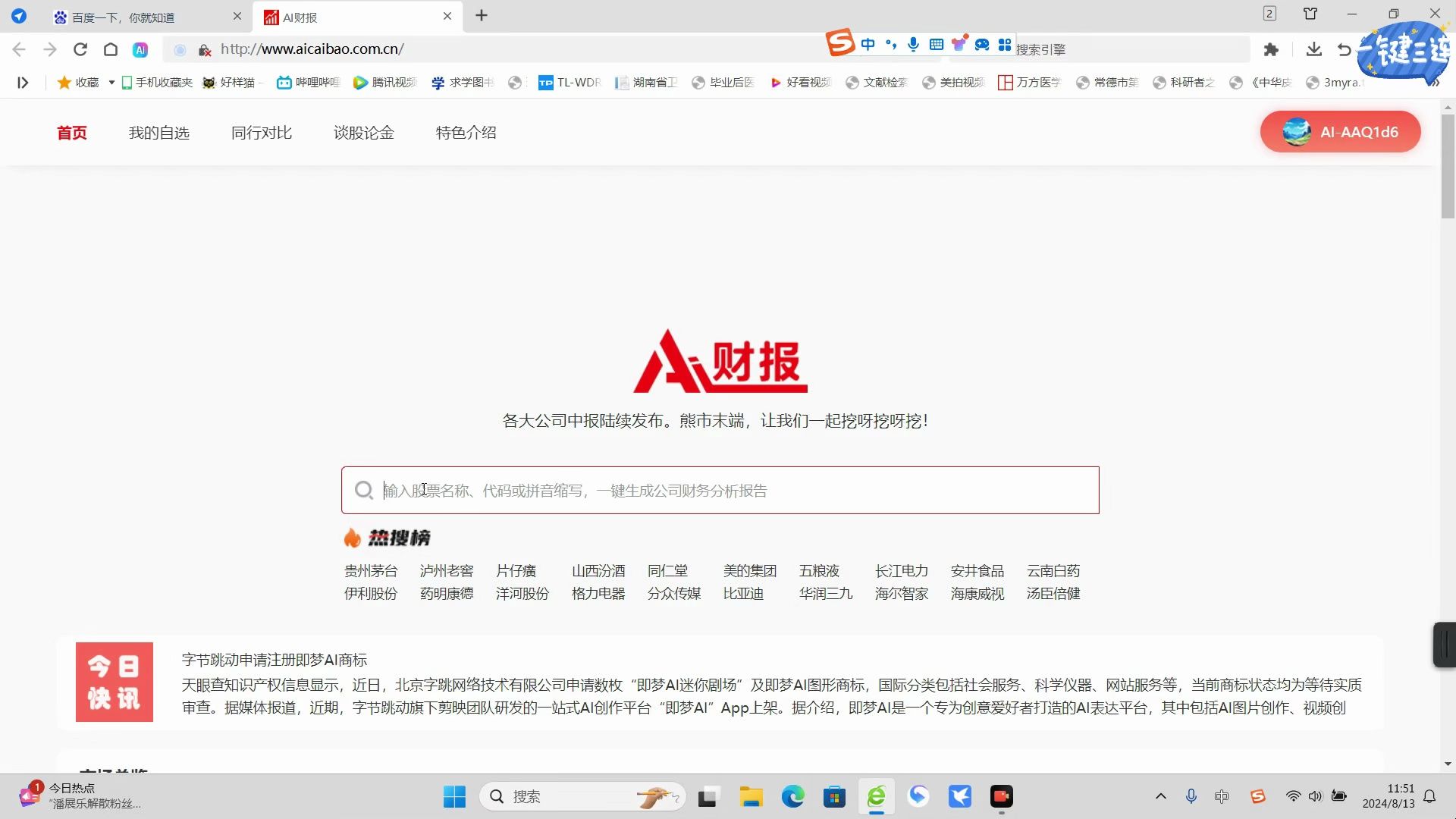Click the AI财报 logo
The width and height of the screenshot is (1456, 819).
tap(720, 362)
